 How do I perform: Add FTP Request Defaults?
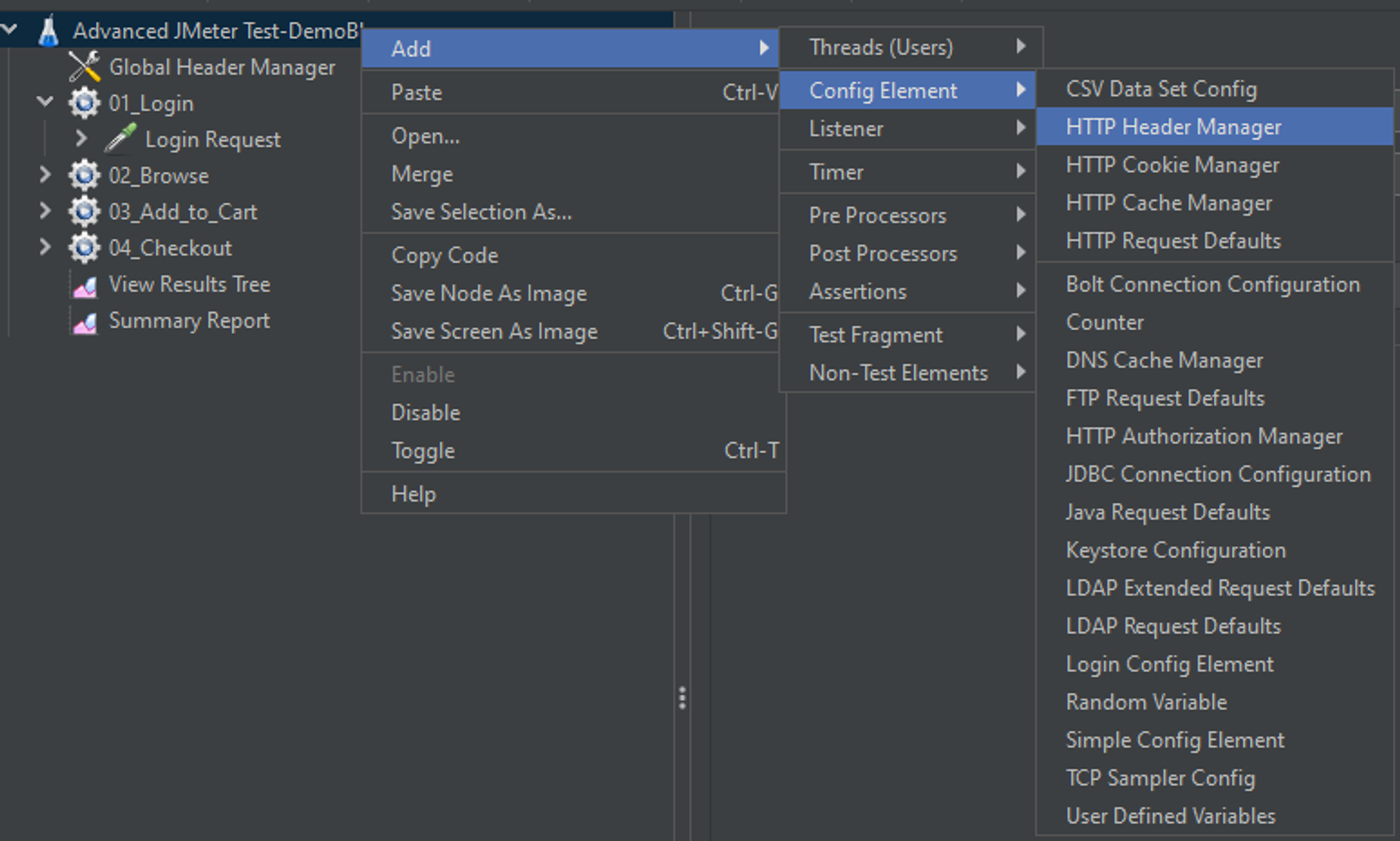1215,399
